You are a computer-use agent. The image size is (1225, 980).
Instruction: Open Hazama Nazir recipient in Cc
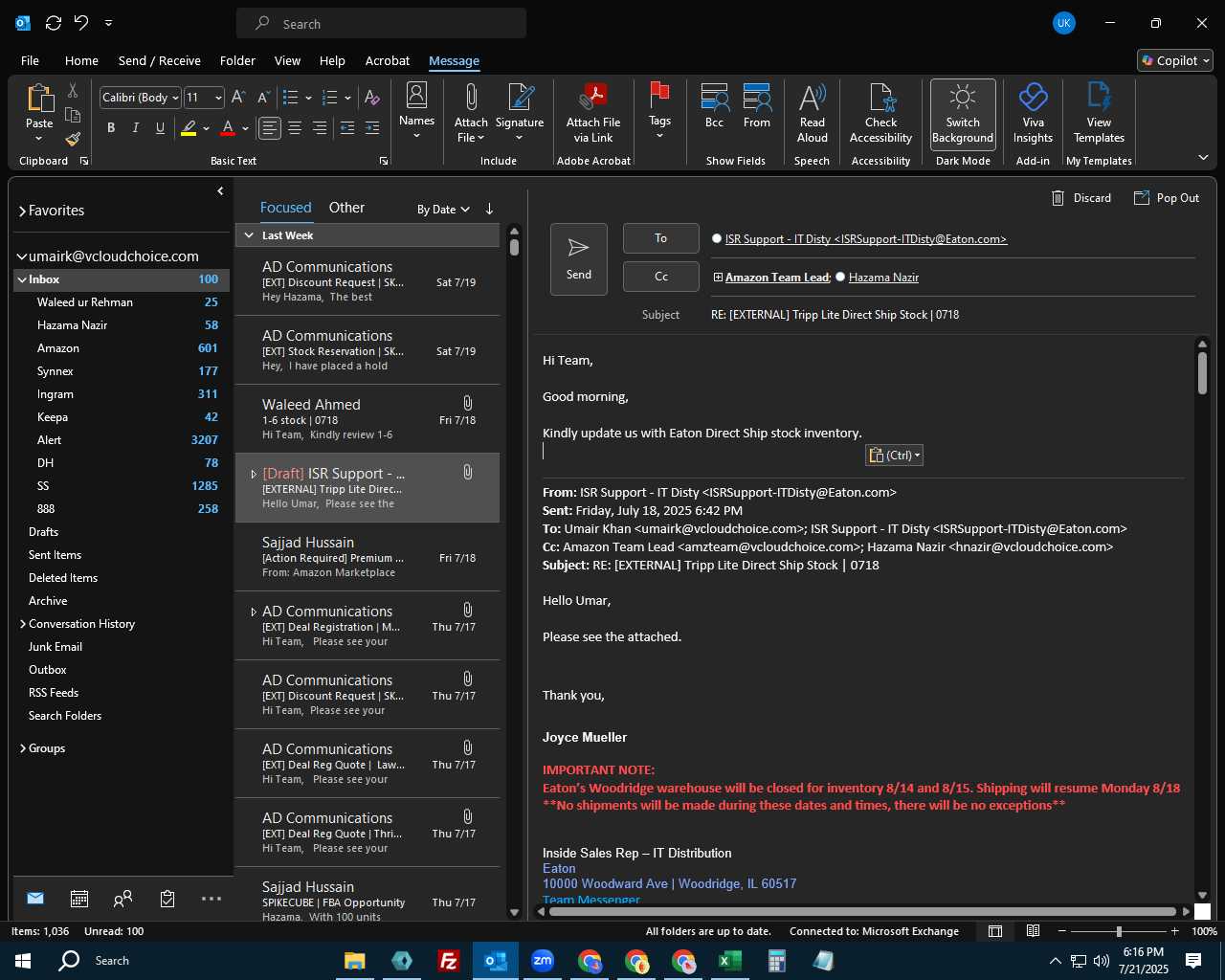(x=883, y=278)
